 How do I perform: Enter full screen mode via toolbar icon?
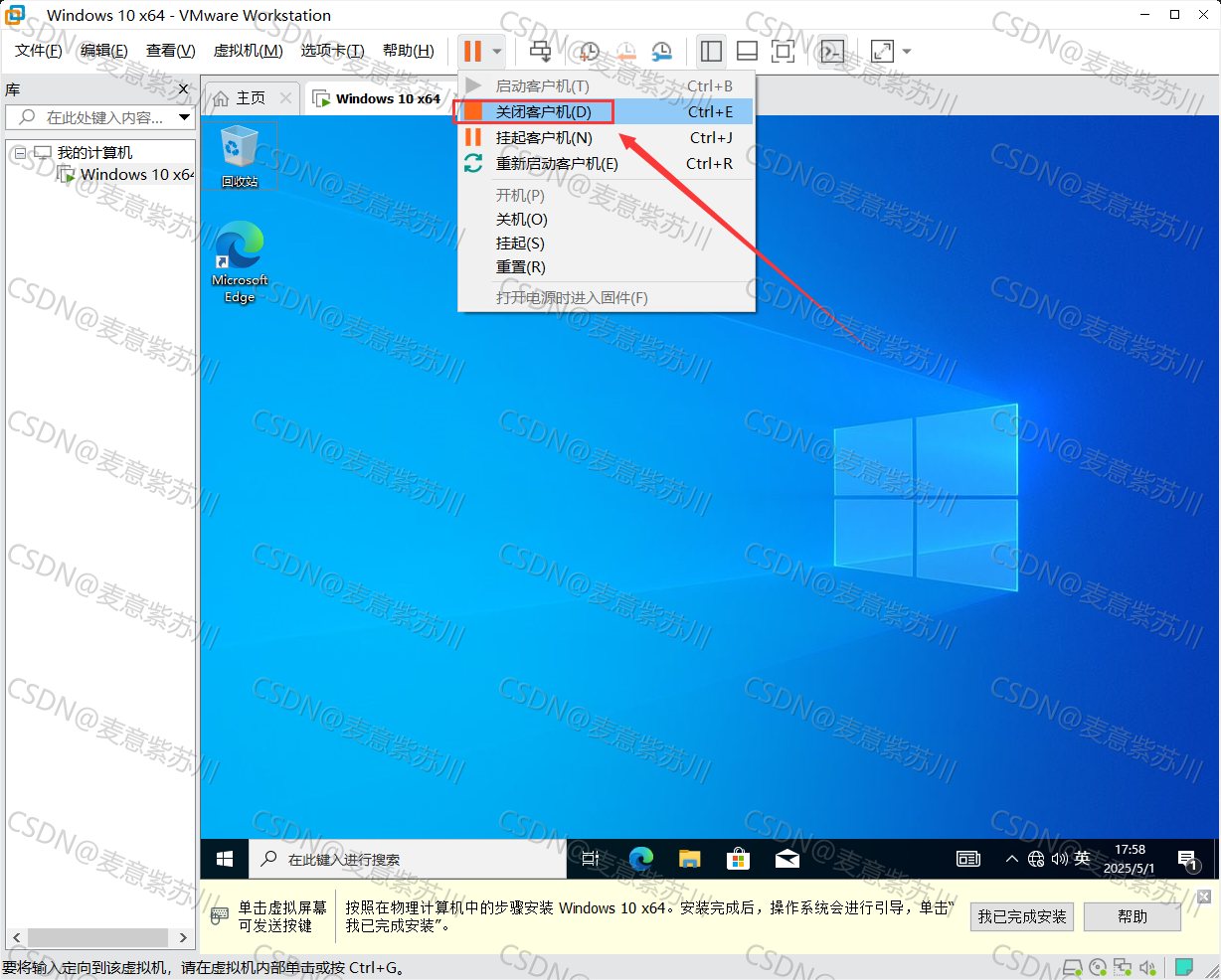pos(784,51)
